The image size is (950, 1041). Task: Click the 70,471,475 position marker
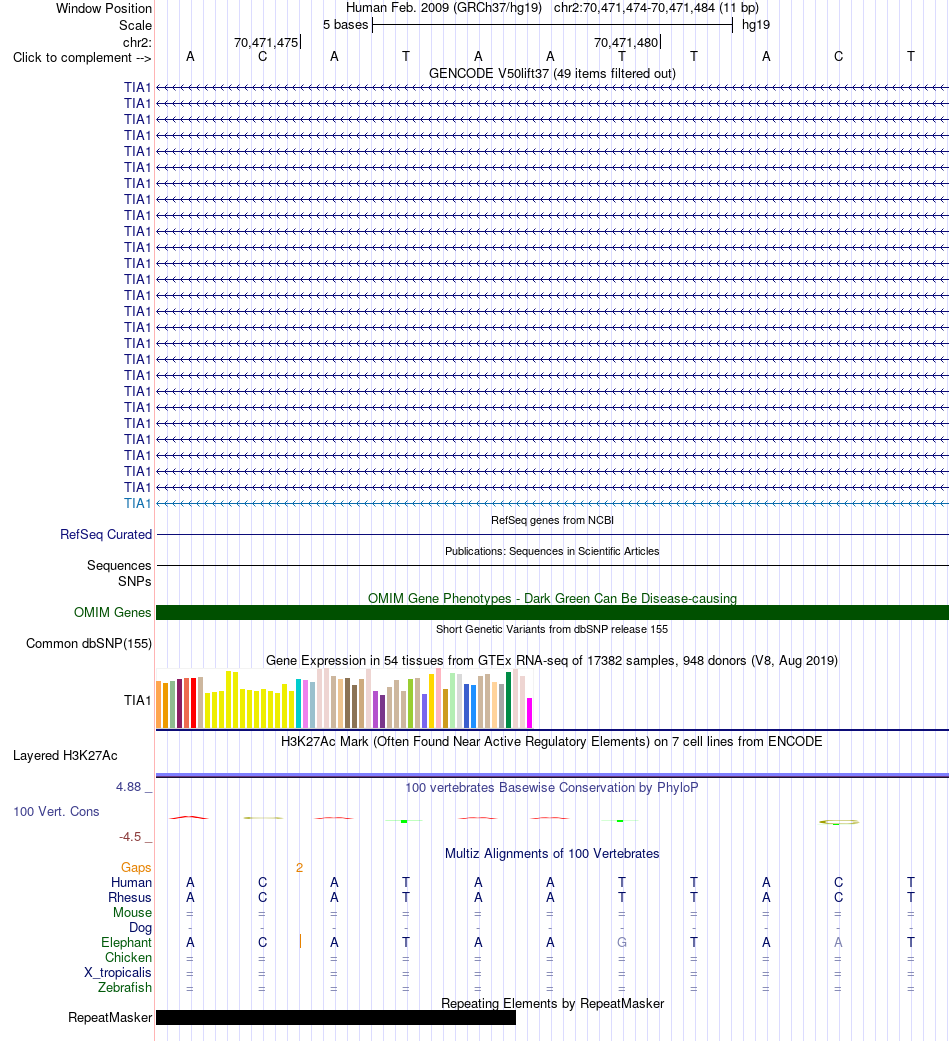tap(266, 42)
